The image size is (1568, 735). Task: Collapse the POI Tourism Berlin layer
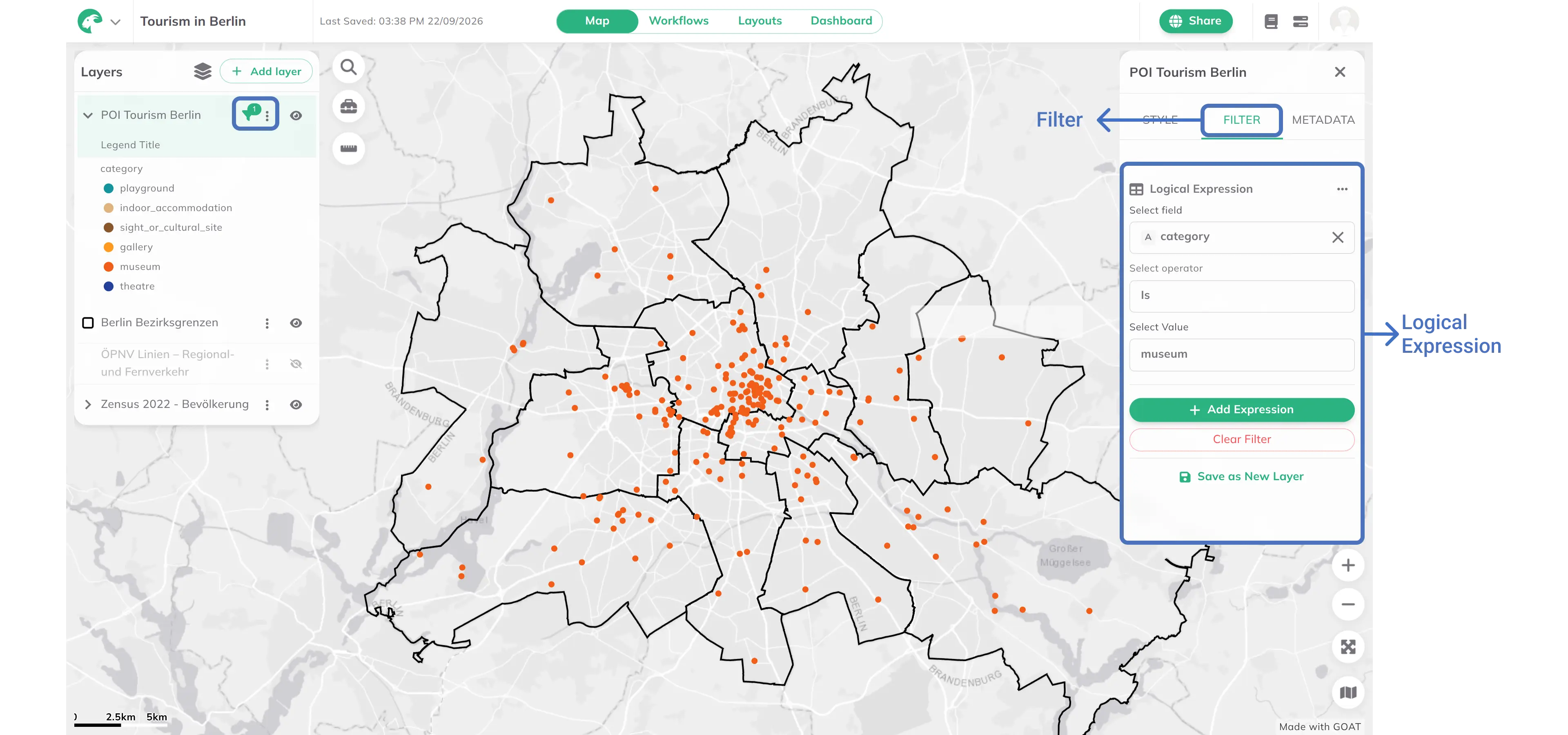[88, 115]
